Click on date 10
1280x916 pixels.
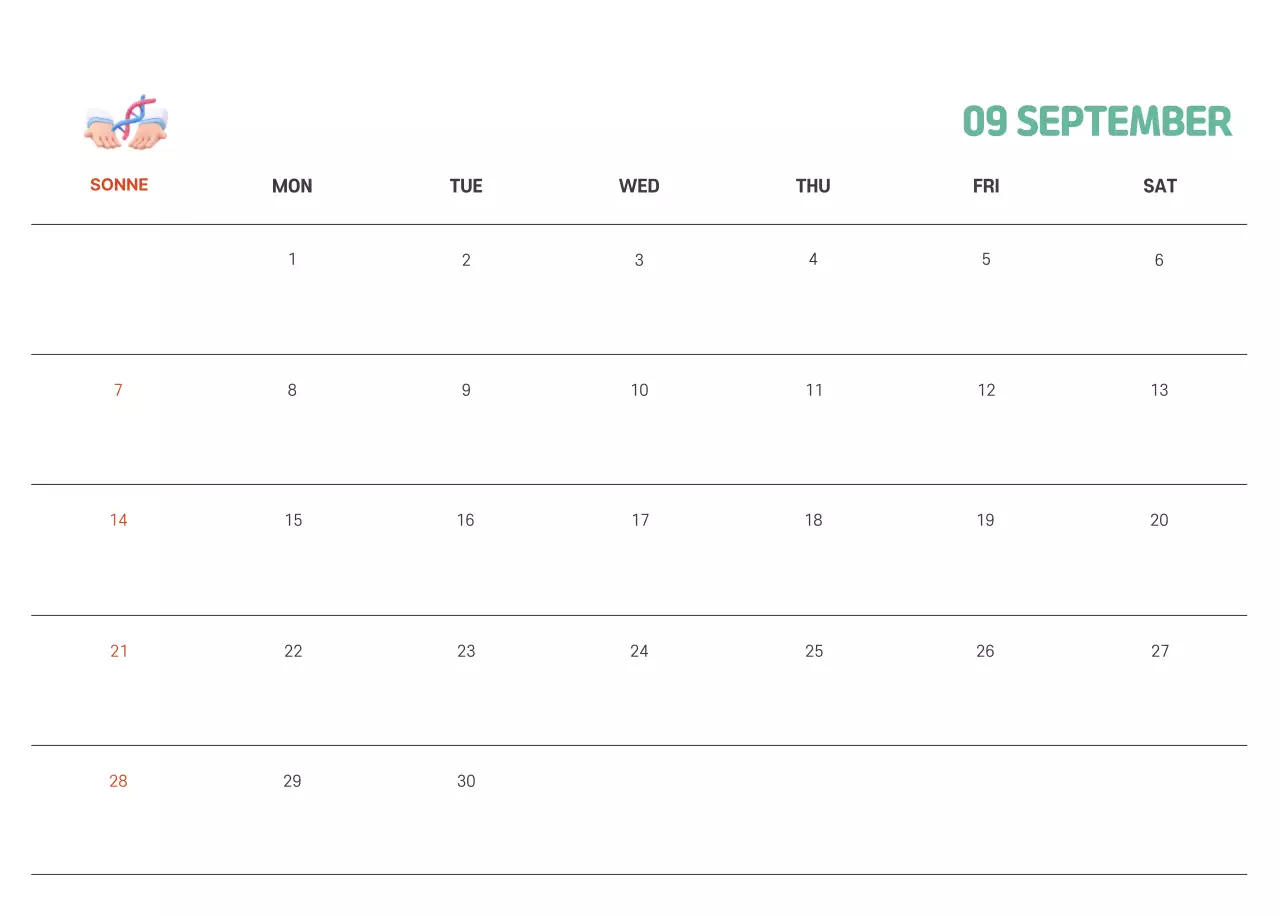639,390
